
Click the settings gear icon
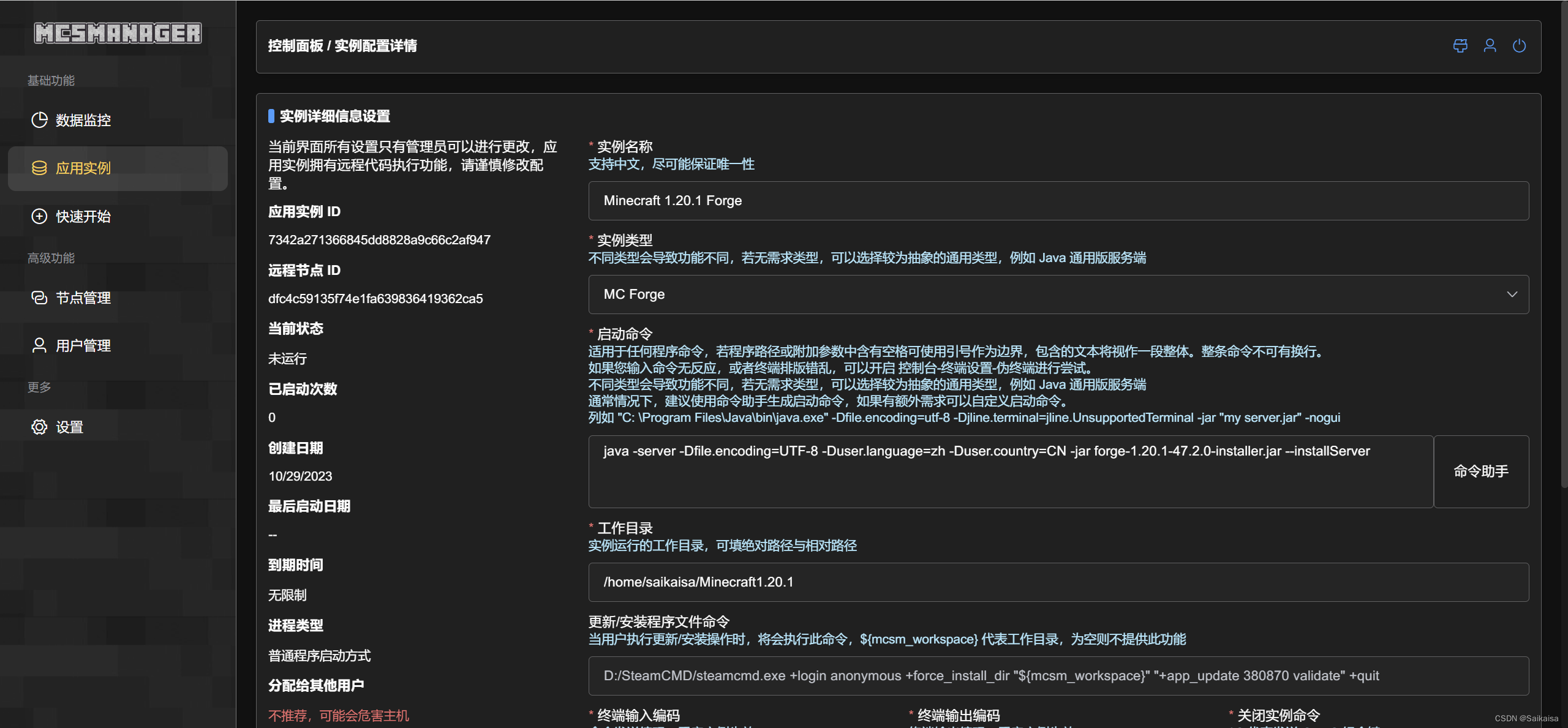(39, 427)
